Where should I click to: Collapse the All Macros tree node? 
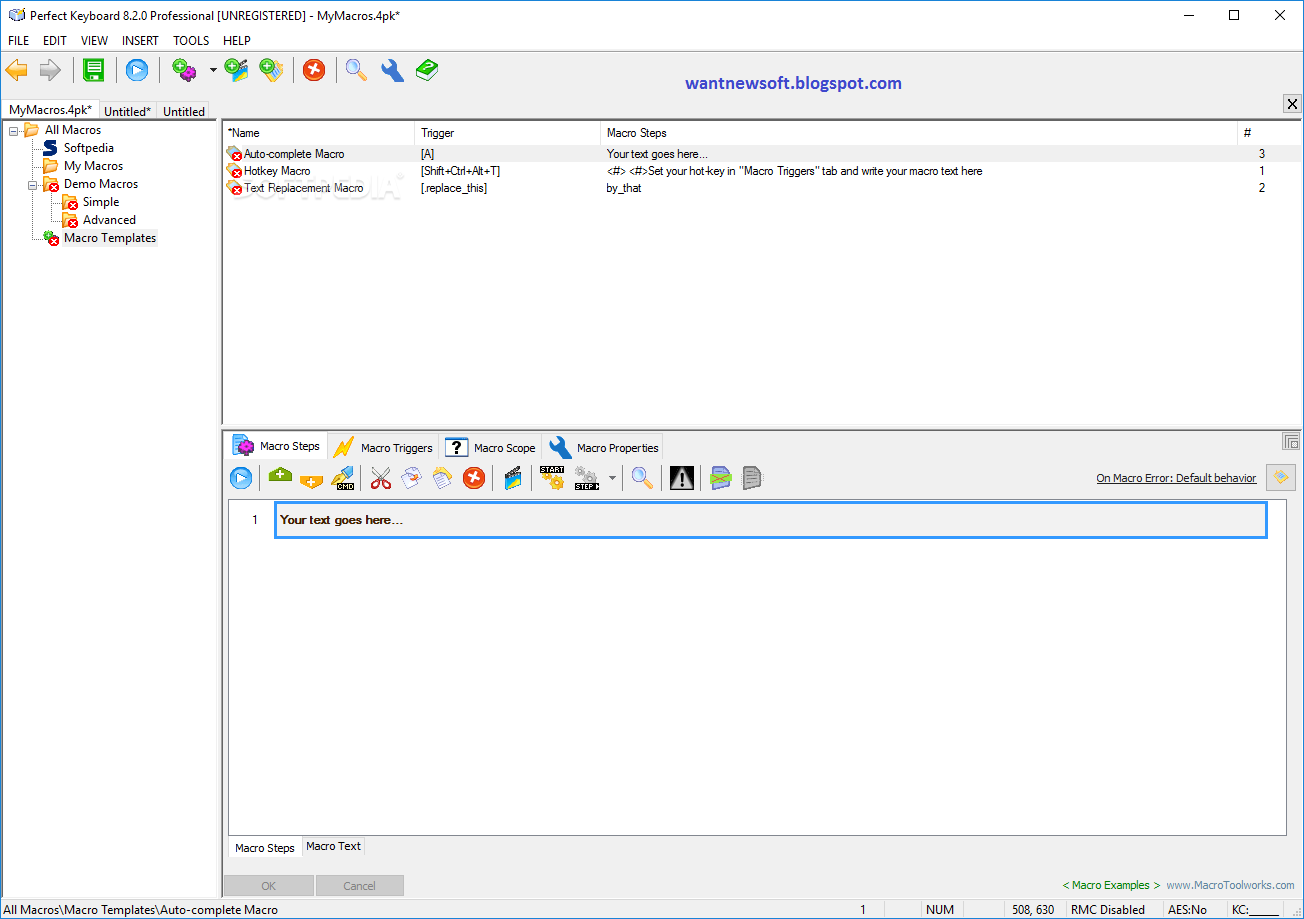(x=13, y=129)
